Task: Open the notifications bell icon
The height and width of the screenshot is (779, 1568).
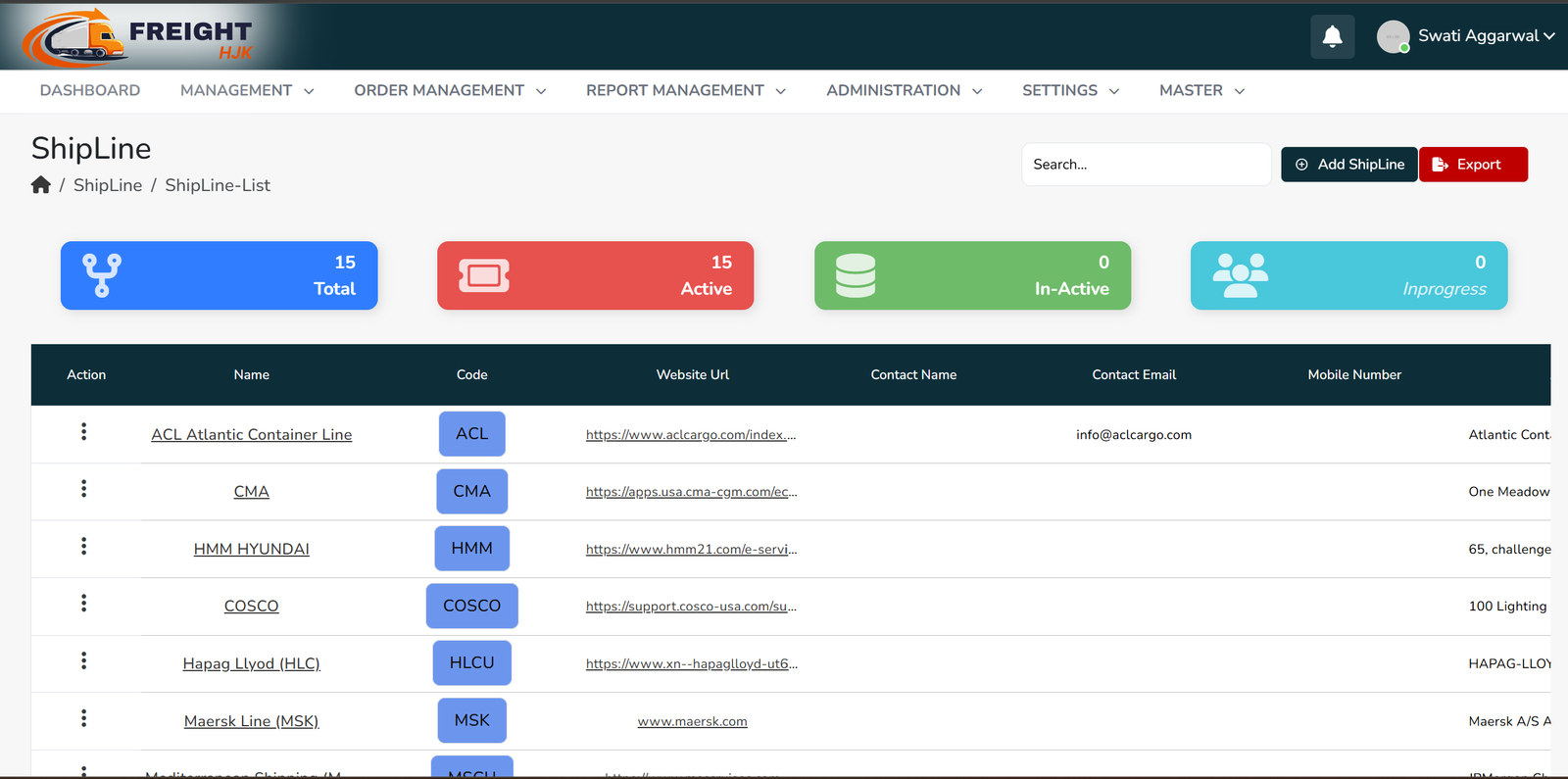Action: (x=1333, y=37)
